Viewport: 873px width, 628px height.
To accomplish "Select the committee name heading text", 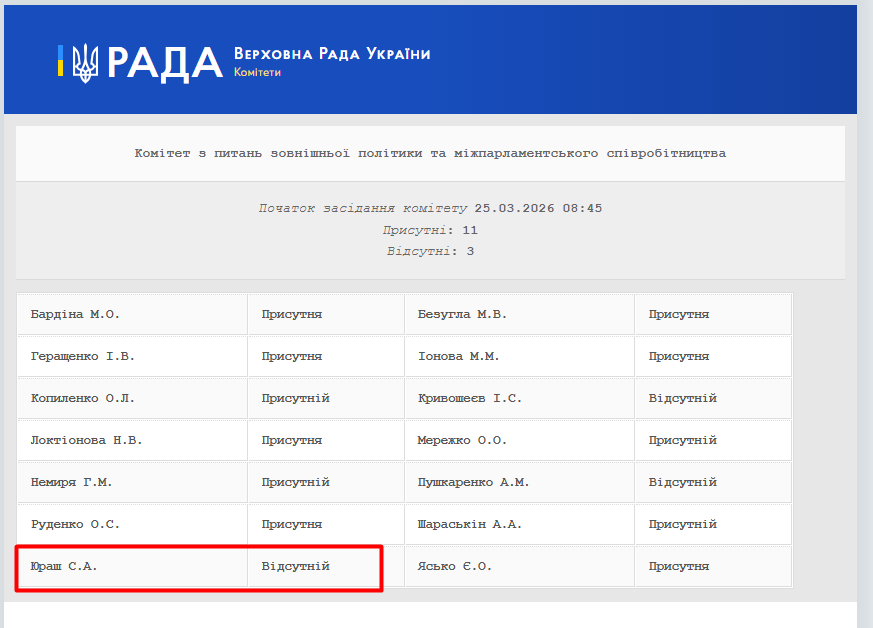I will point(430,153).
